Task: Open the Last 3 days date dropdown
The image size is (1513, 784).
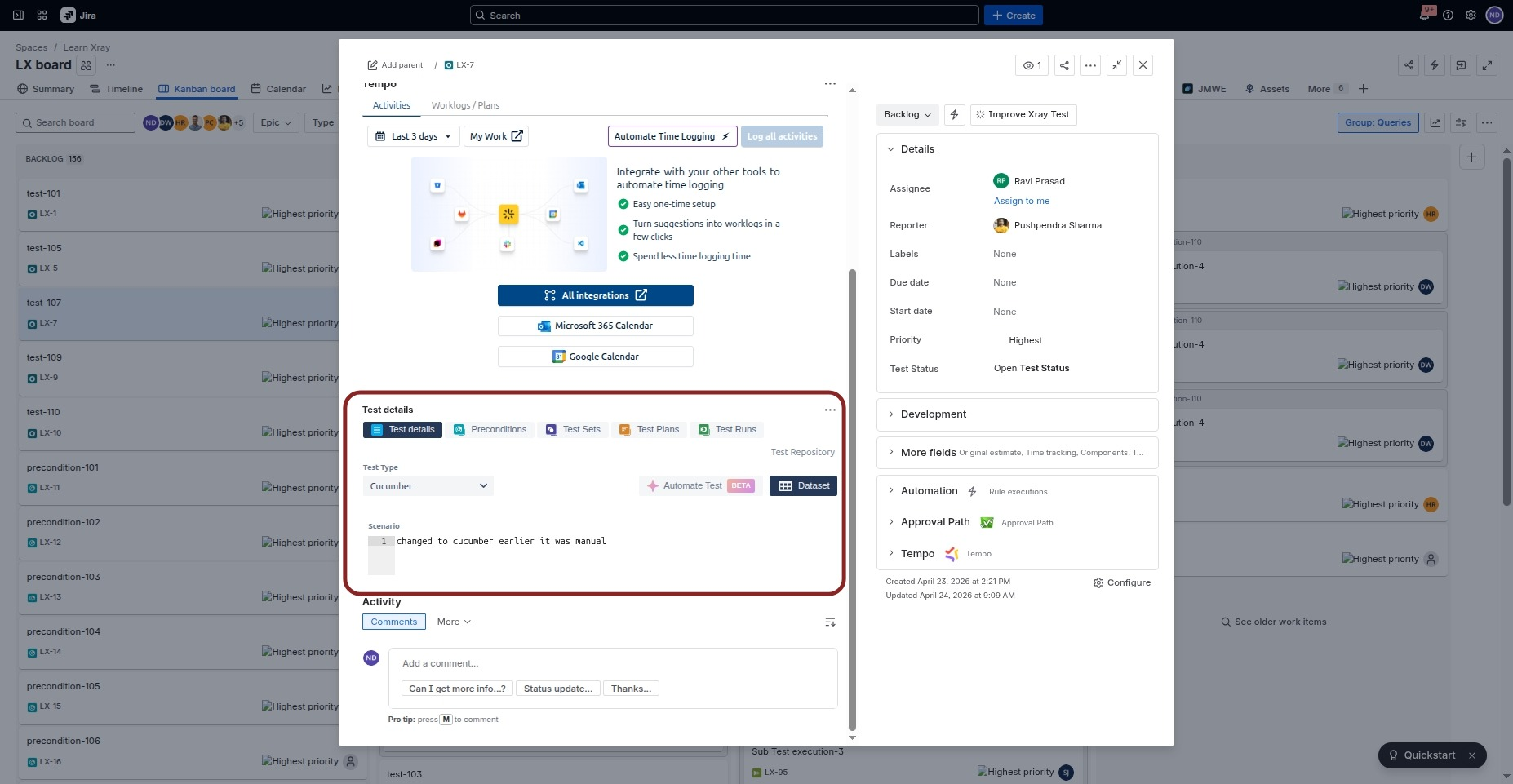Action: tap(414, 136)
